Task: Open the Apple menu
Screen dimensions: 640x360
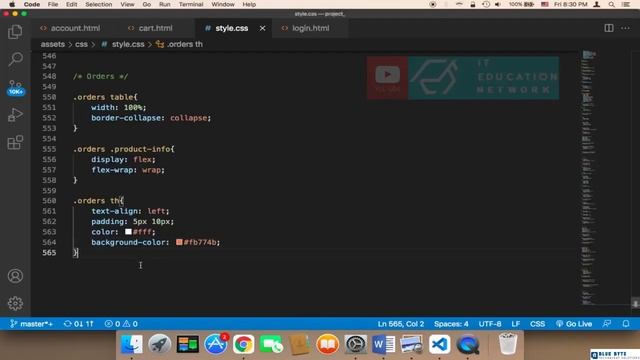Action: tap(12, 4)
